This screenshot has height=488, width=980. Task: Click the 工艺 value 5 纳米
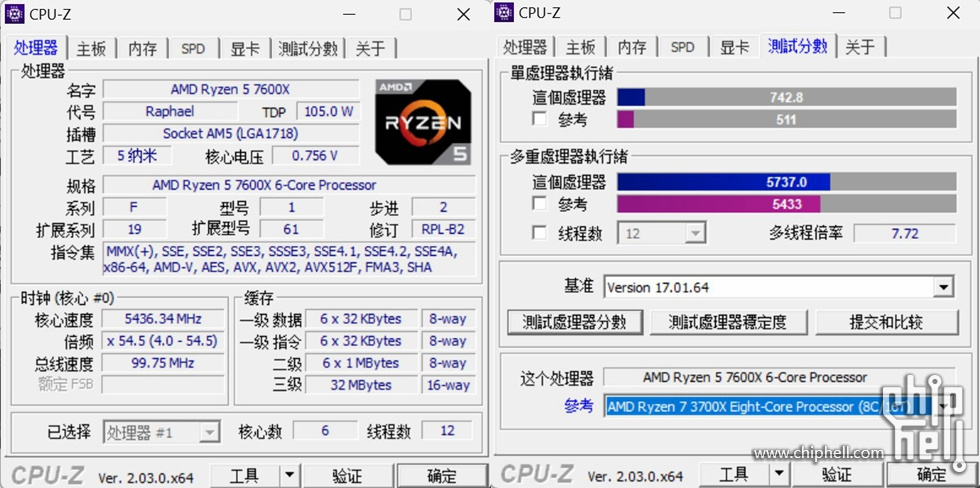[x=136, y=156]
